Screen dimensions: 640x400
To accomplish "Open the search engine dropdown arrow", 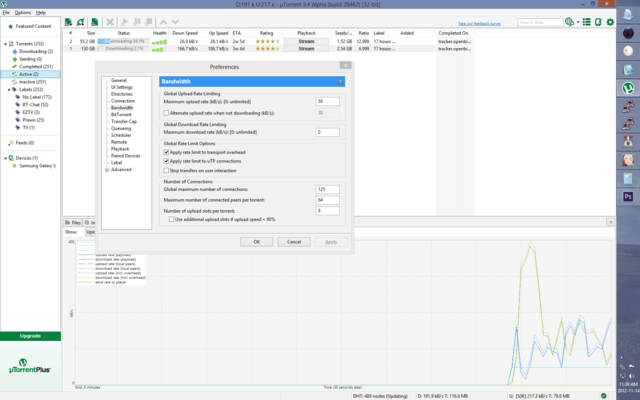I will point(578,22).
